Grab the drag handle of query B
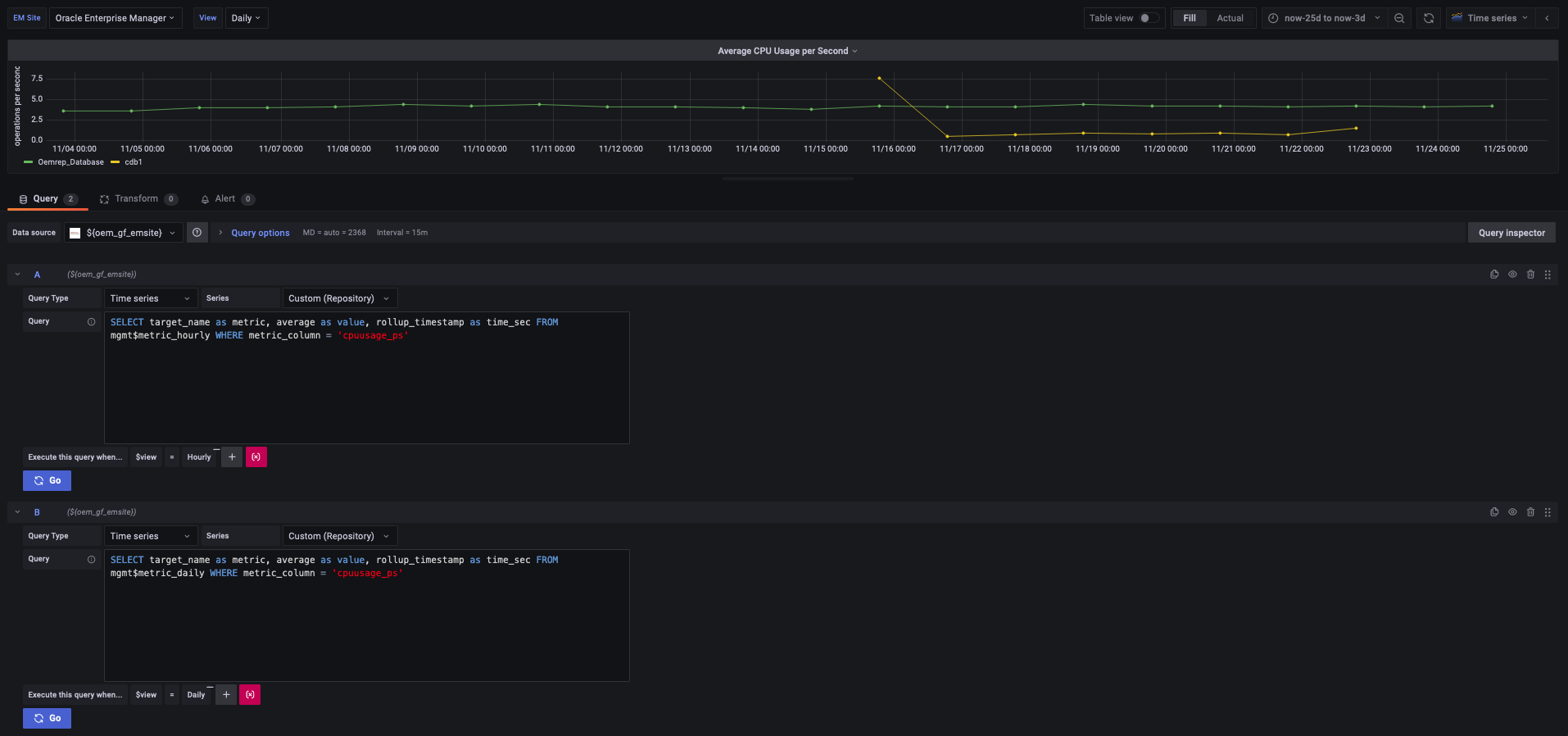The height and width of the screenshot is (736, 1568). 1548,512
